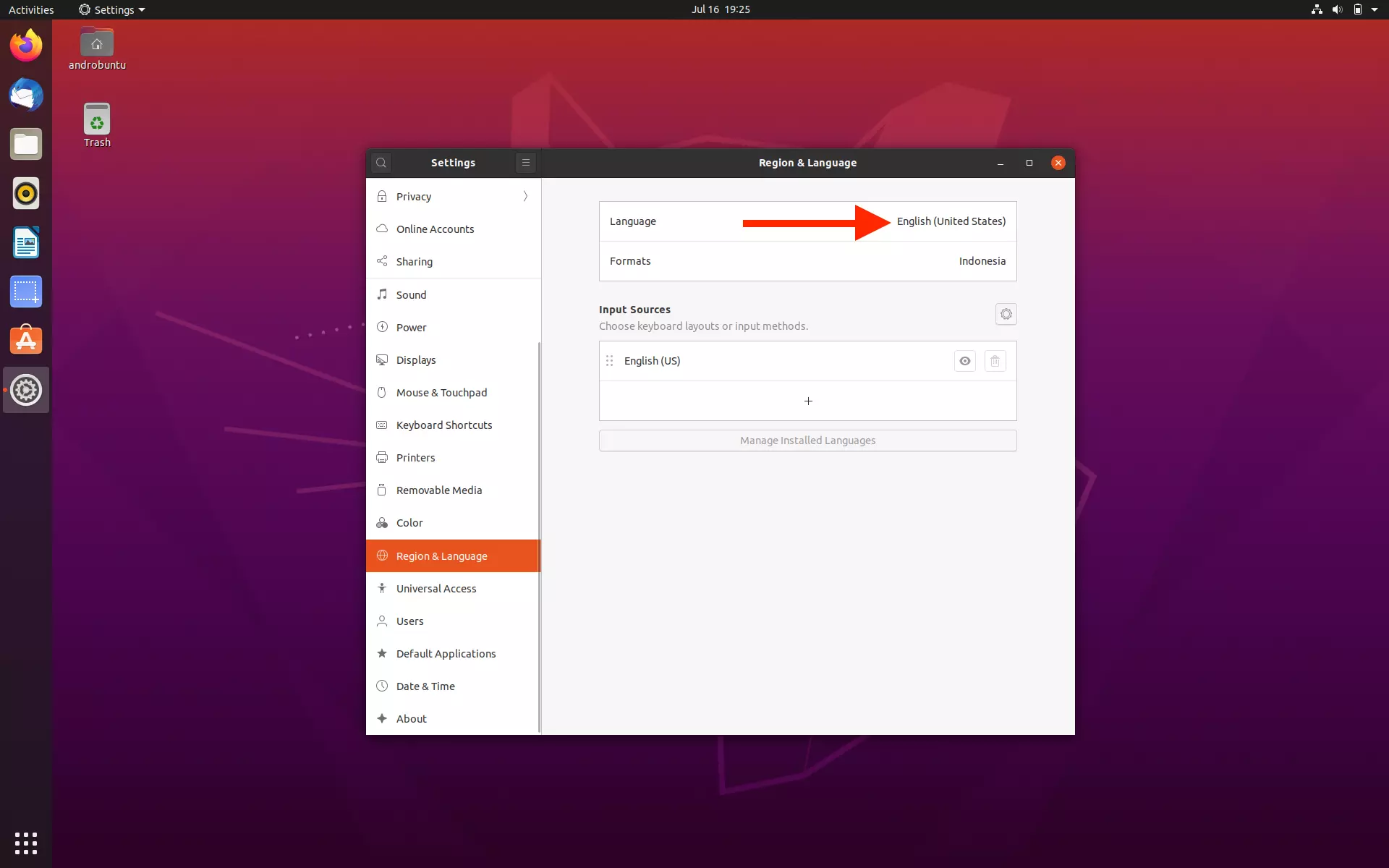Viewport: 1389px width, 868px height.
Task: Expand the Privacy section chevron
Action: click(524, 196)
